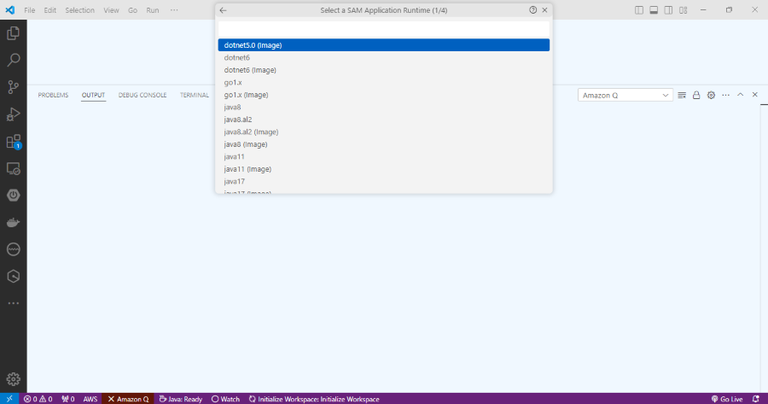Viewport: 768px width, 404px height.
Task: Select java8 runtime
Action: (x=384, y=107)
